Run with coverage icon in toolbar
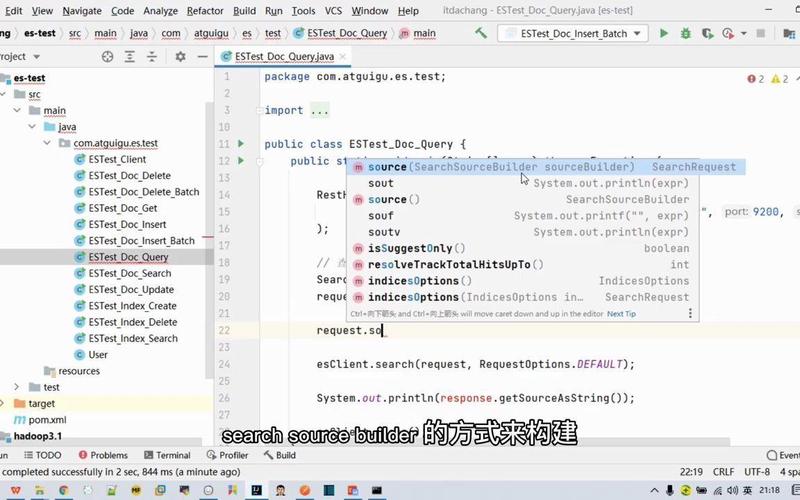Viewport: 800px width, 500px height. [707, 33]
